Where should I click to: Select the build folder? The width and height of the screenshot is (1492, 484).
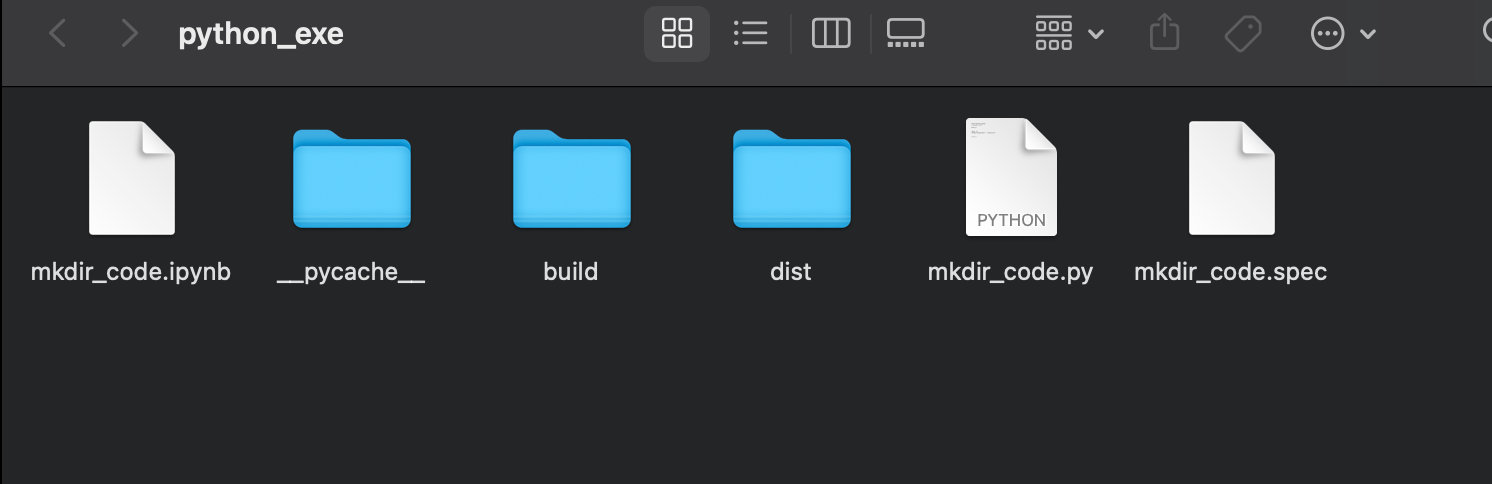(572, 178)
